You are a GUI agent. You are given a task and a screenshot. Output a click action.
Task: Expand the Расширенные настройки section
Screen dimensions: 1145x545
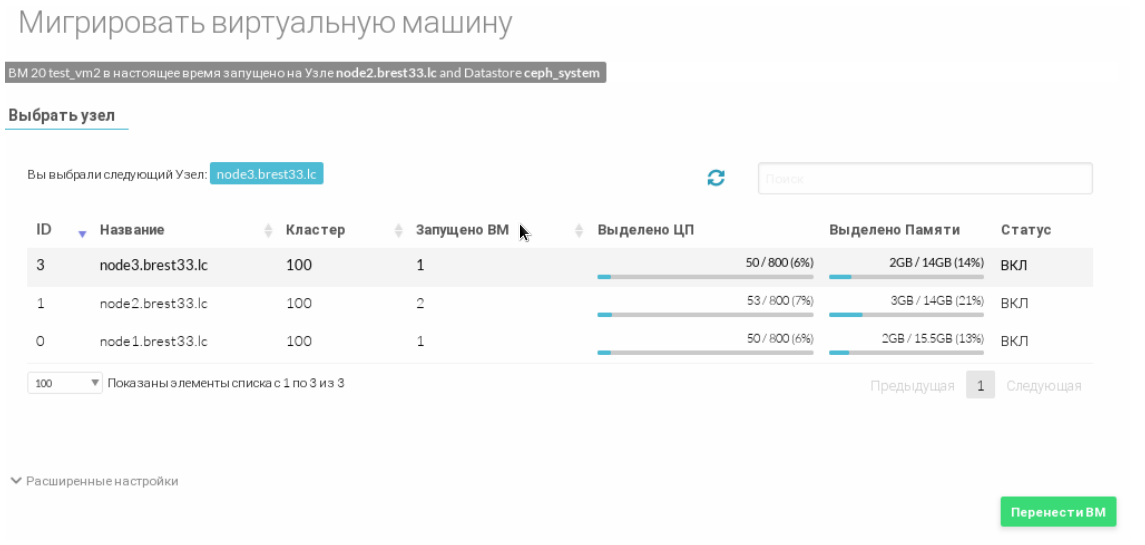click(94, 481)
